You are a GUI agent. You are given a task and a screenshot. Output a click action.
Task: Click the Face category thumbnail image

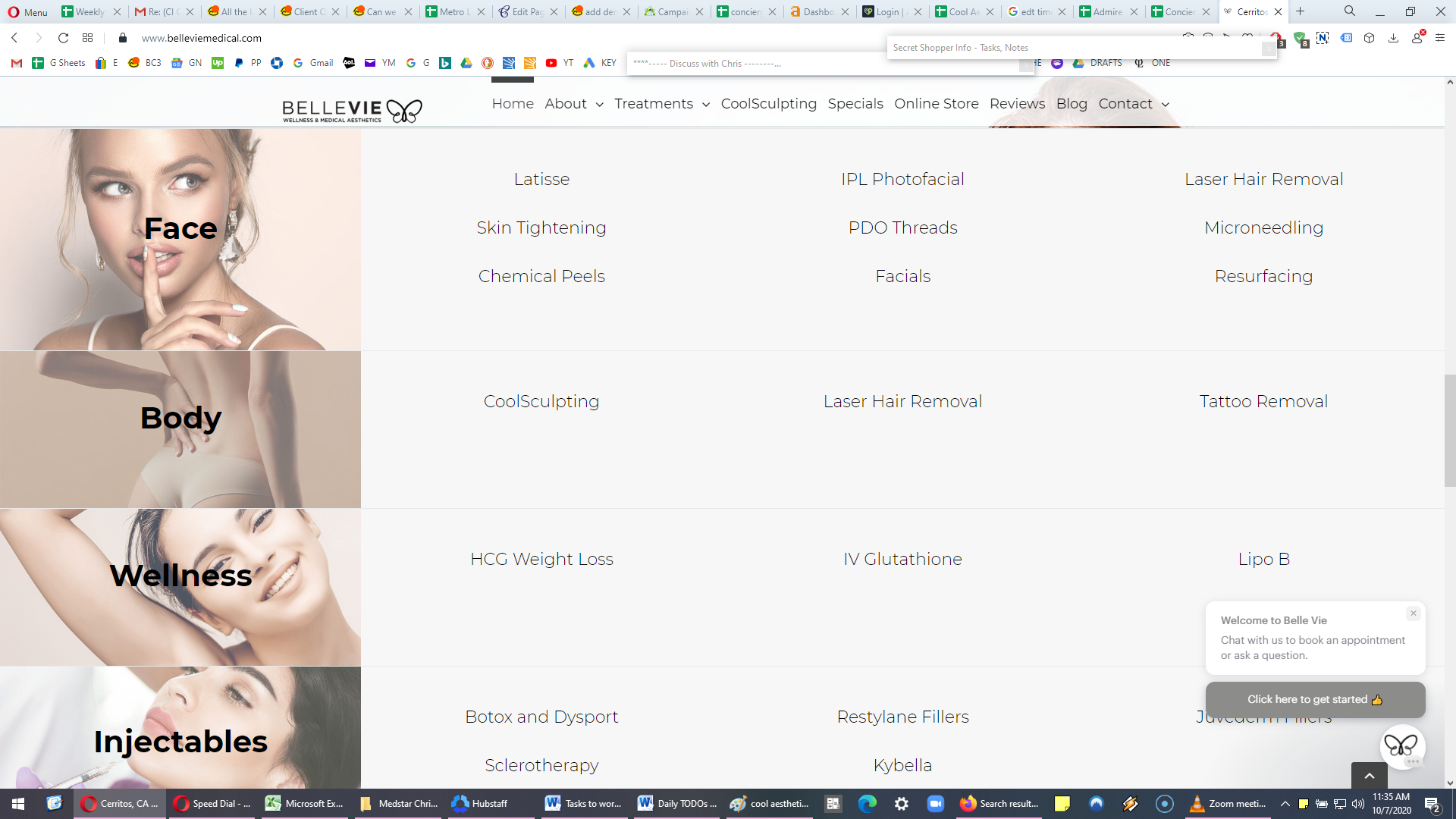pyautogui.click(x=180, y=239)
